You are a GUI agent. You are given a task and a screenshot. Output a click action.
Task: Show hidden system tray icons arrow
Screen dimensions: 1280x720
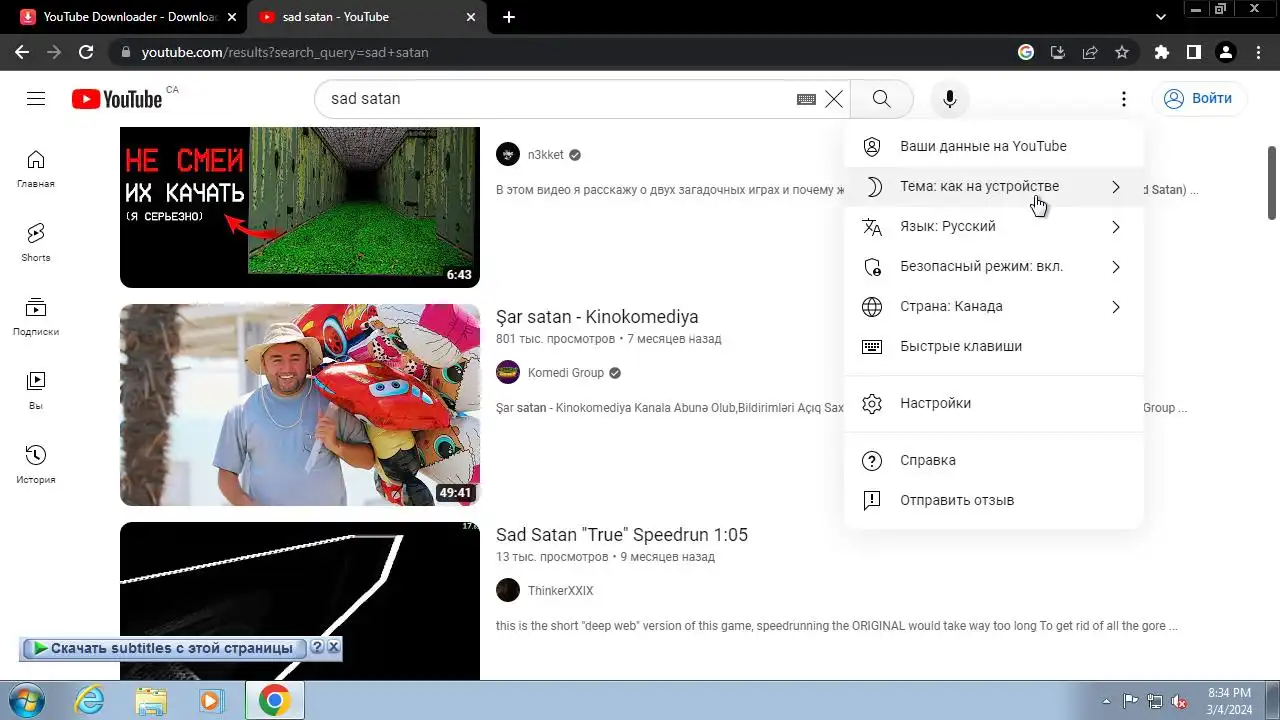(x=1105, y=701)
